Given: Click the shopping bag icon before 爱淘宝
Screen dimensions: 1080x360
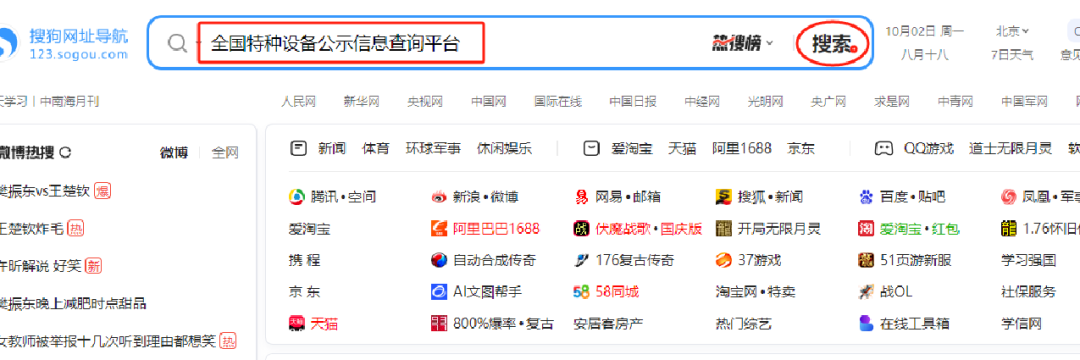Looking at the screenshot, I should point(590,148).
